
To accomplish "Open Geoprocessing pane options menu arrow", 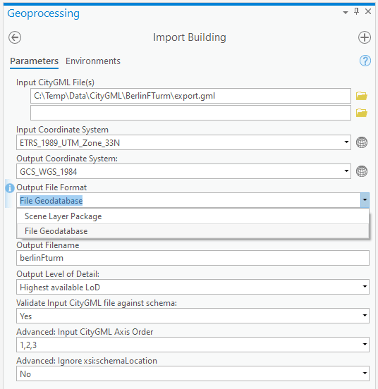I will point(345,12).
